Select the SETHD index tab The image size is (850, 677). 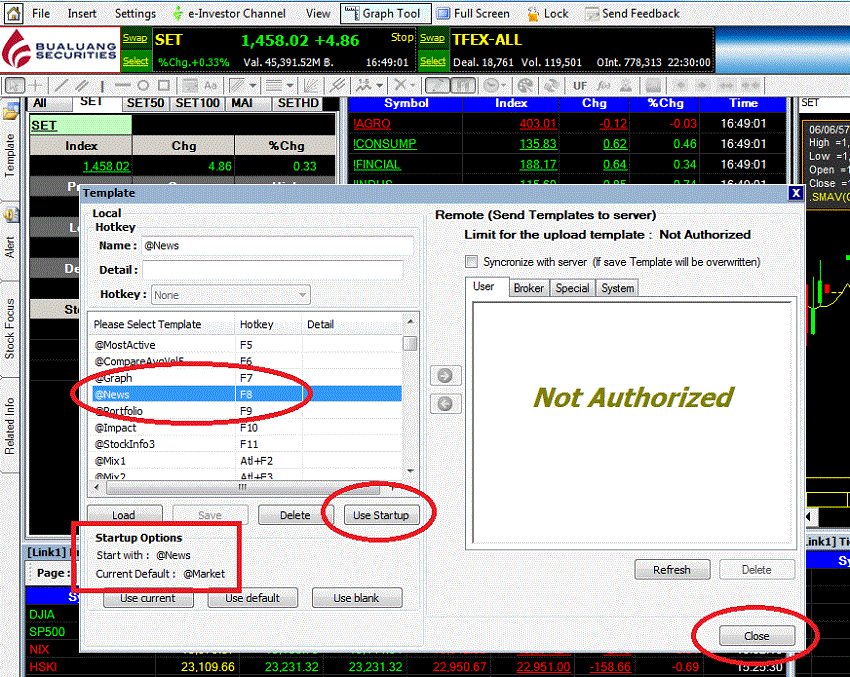pyautogui.click(x=298, y=103)
